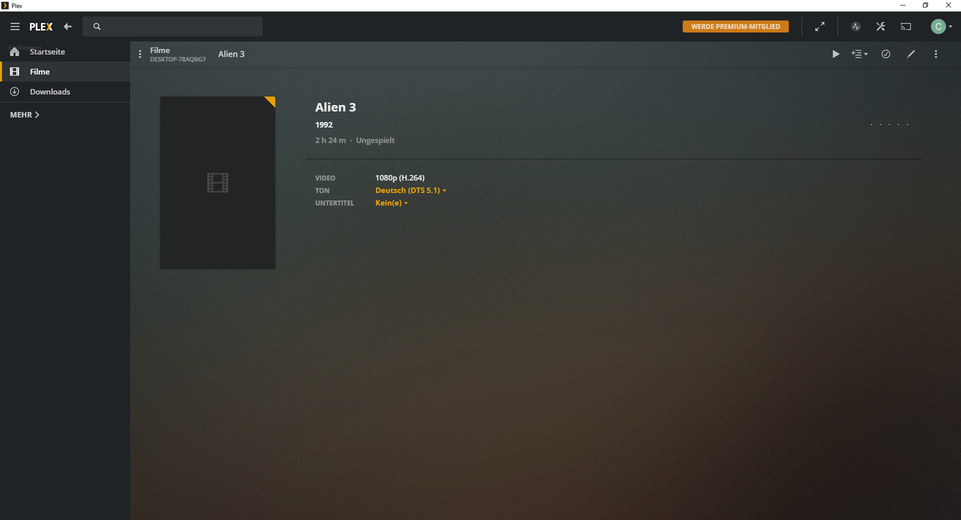Click the Alien 3 movie heading
The height and width of the screenshot is (520, 961).
(x=335, y=107)
